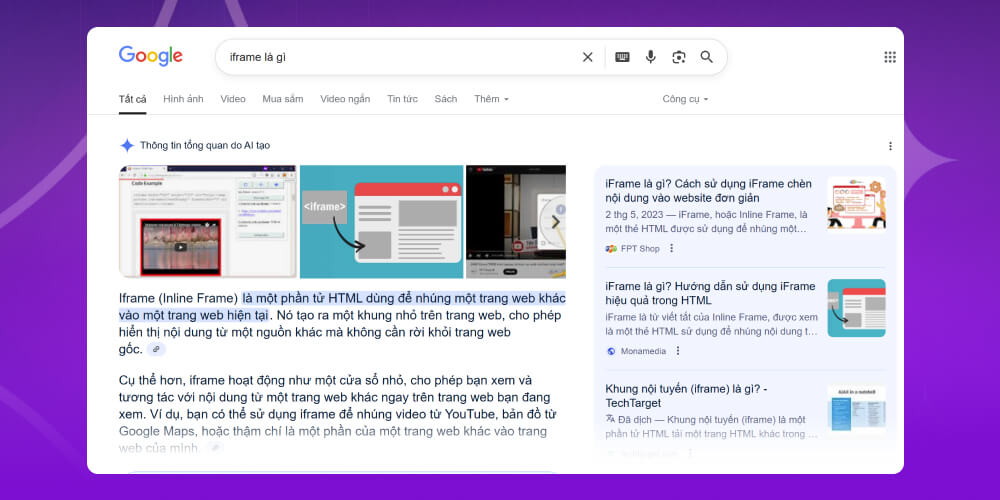Screen dimensions: 1000x500
Task: Click the source link chip after 'gốc.'
Action: point(156,349)
